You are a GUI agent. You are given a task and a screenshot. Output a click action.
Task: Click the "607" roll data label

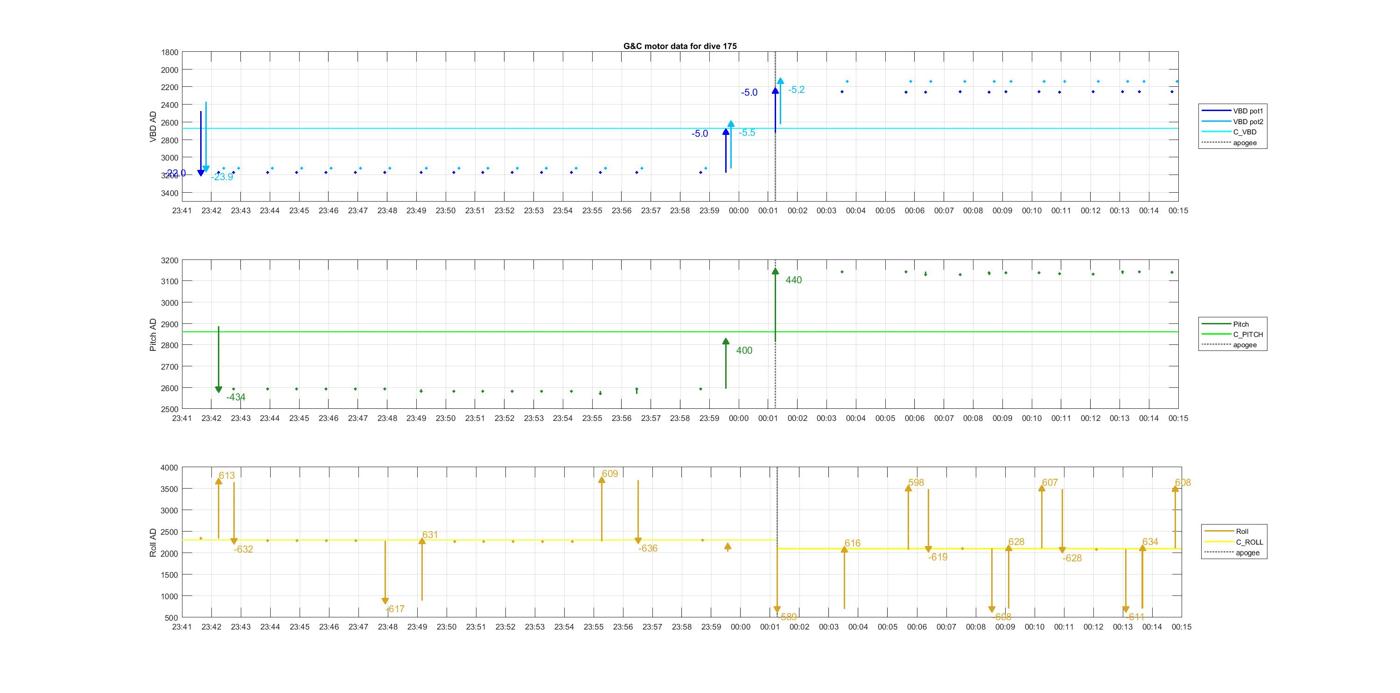(1049, 483)
